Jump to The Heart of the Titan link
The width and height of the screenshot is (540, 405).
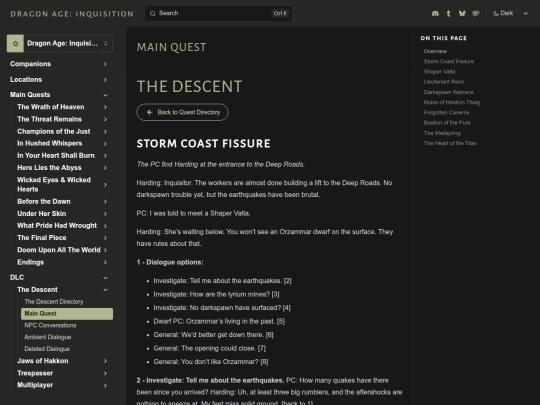[x=450, y=143]
